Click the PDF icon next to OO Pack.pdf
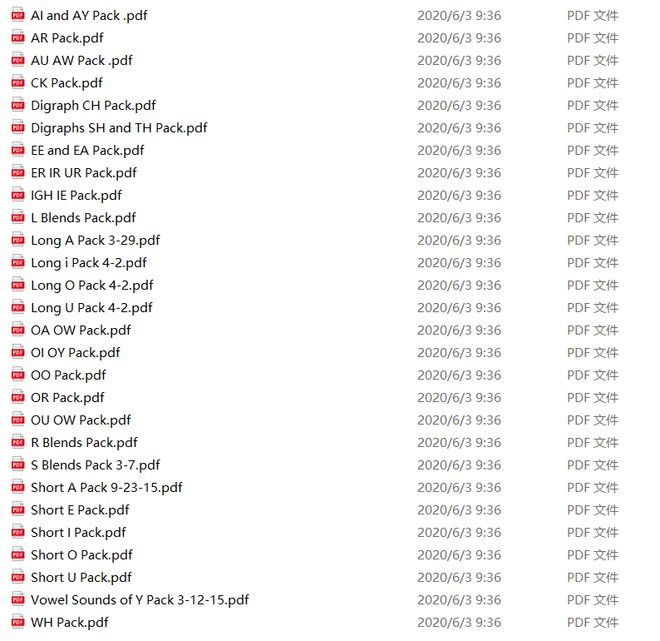660x641 pixels. pyautogui.click(x=18, y=375)
